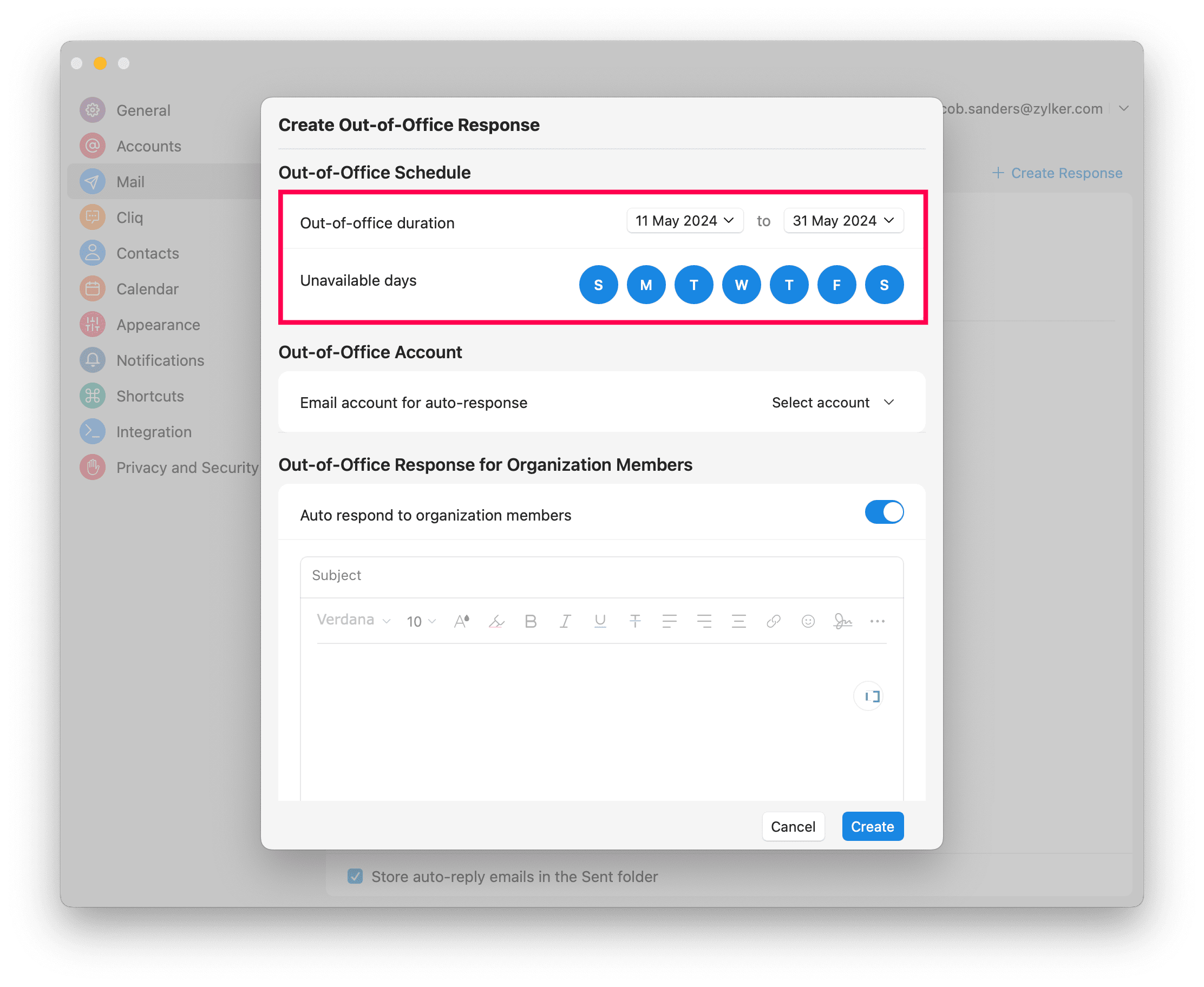This screenshot has width=1204, height=987.
Task: Open the emoji picker icon
Action: click(808, 621)
